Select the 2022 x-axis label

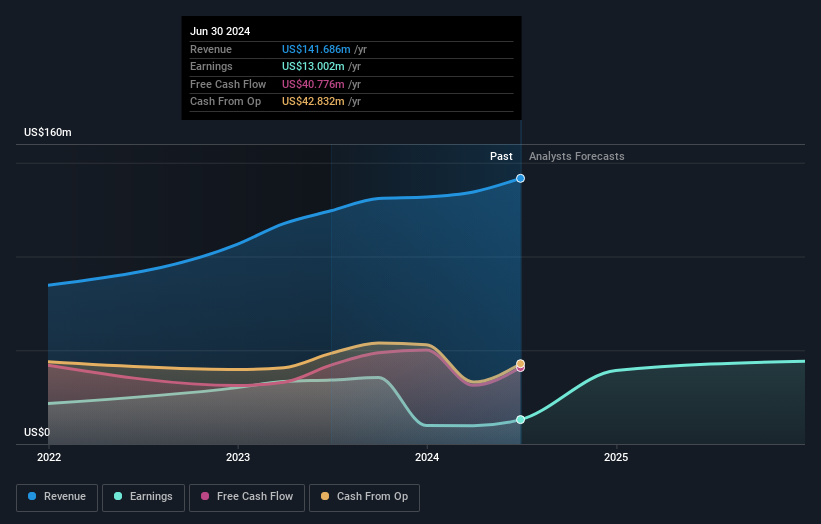[49, 457]
